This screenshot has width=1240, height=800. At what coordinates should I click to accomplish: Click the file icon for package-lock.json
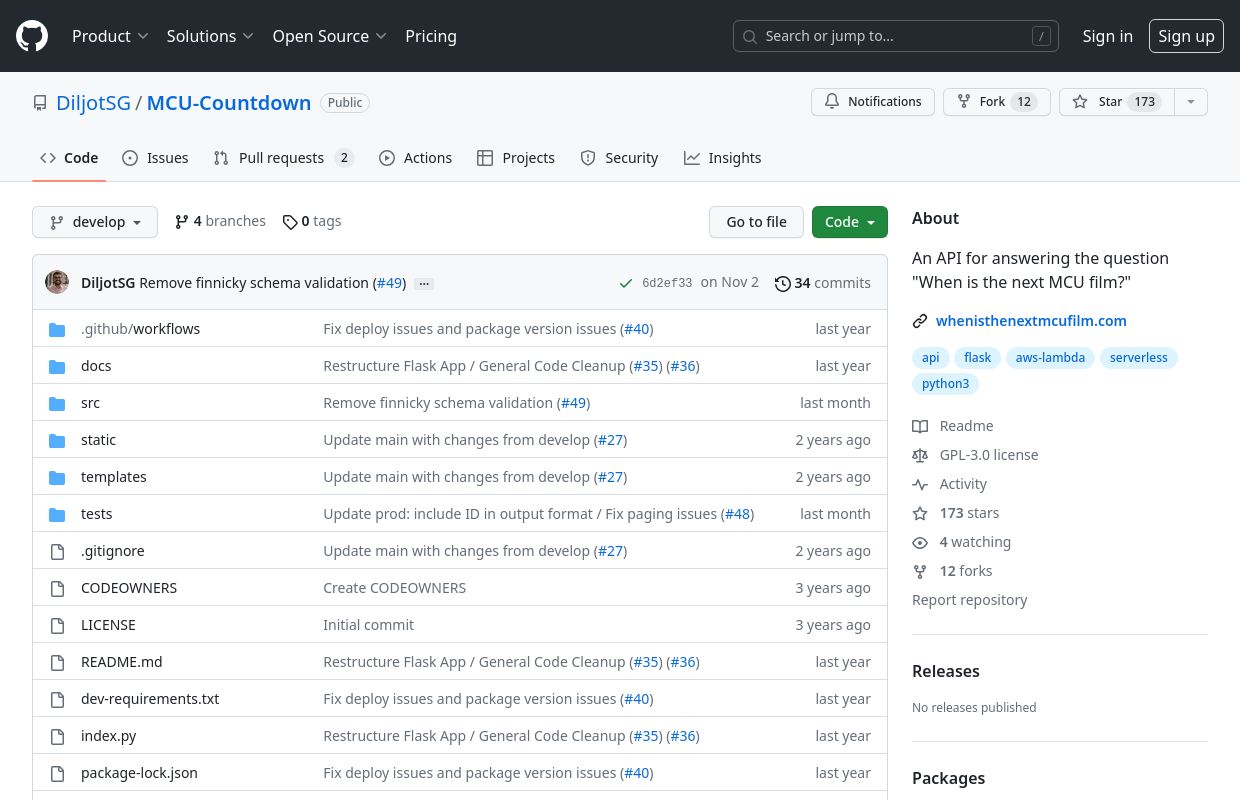57,773
